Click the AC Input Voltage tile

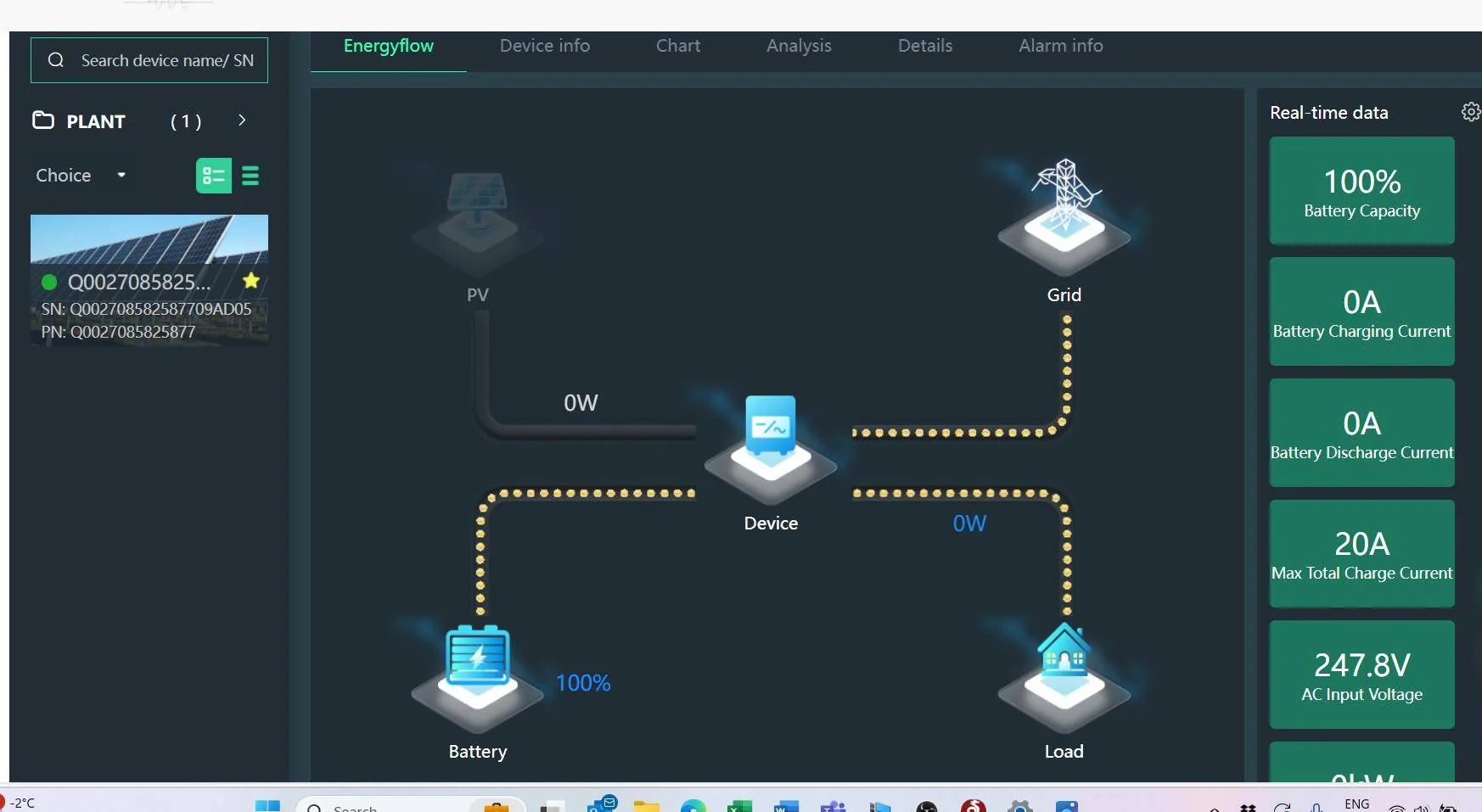click(x=1361, y=675)
